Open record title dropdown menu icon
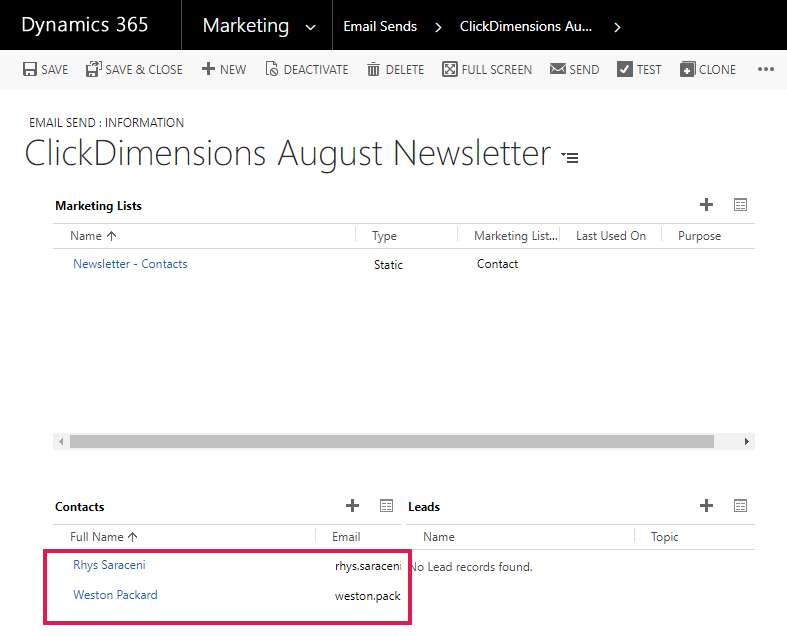This screenshot has width=787, height=636. coord(570,158)
